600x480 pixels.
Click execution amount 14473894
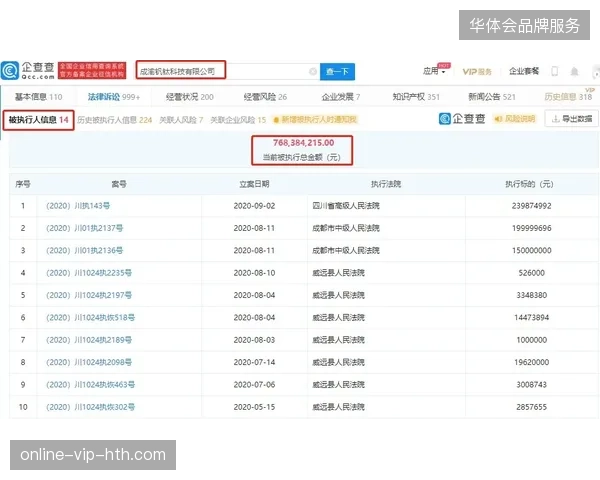[x=532, y=317]
